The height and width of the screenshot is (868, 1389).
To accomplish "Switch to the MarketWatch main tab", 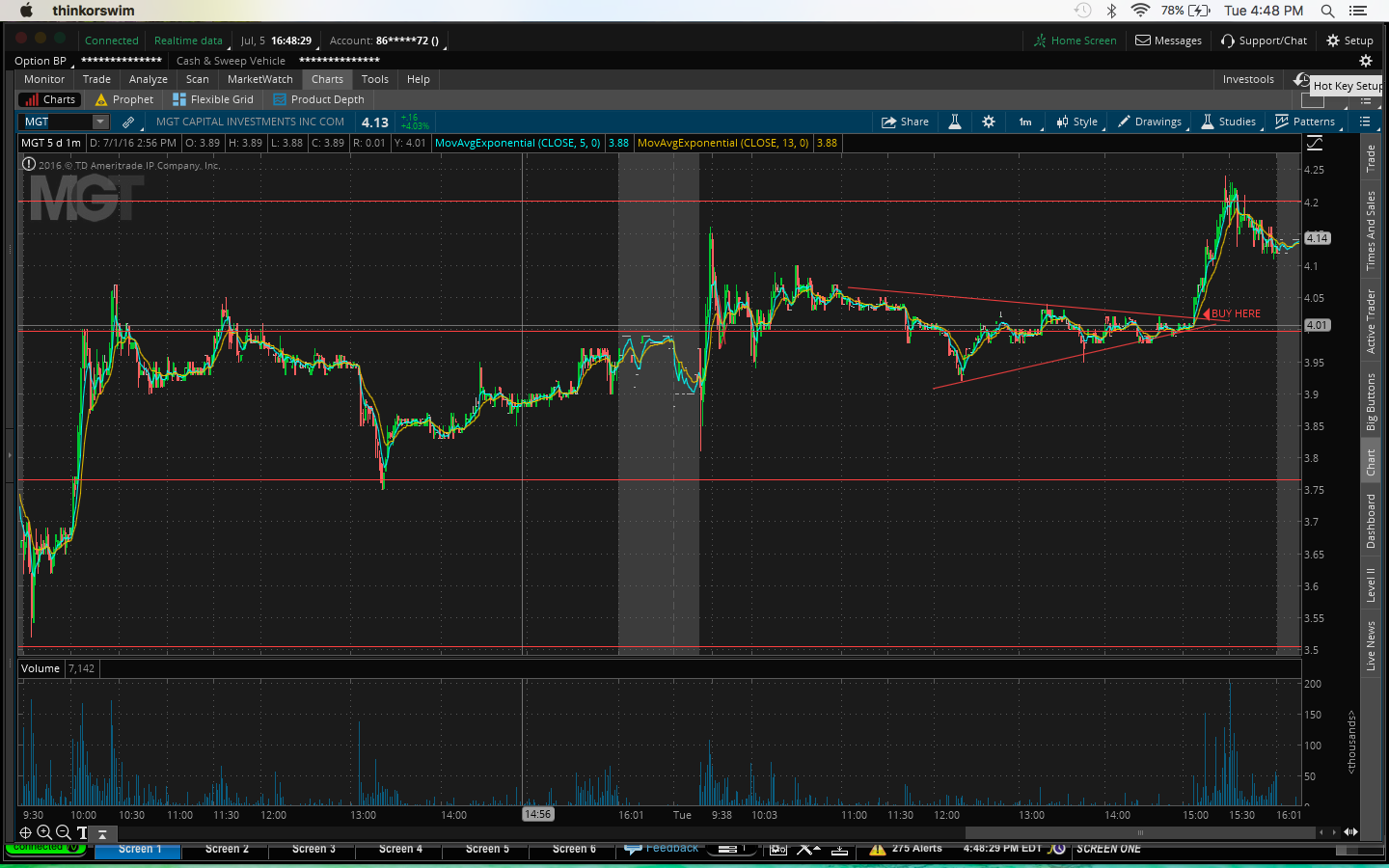I will click(260, 79).
